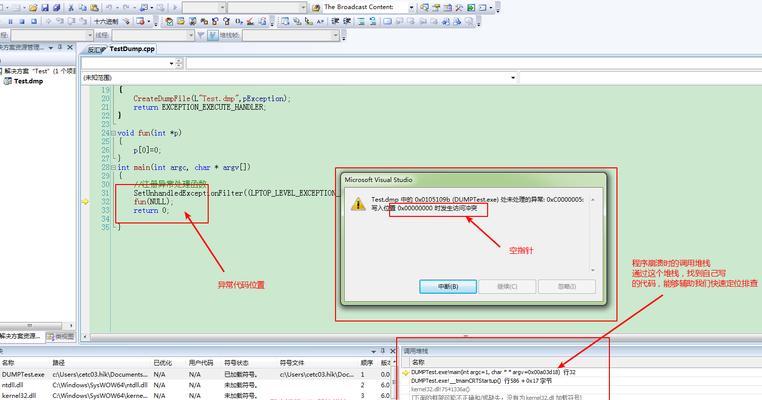The image size is (762, 400).
Task: Switch to the 反汇编 disassembly tab
Action: [94, 50]
